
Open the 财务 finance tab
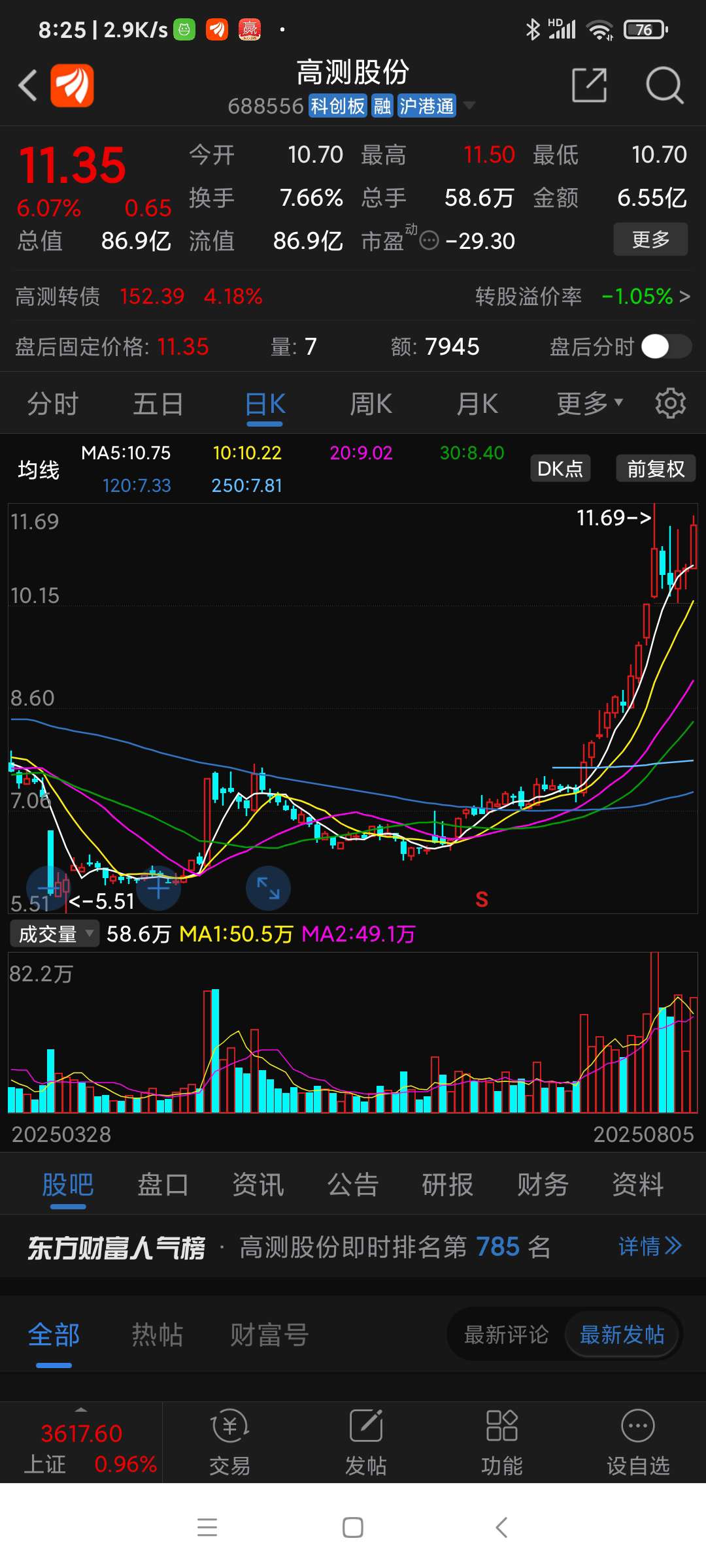[543, 1184]
